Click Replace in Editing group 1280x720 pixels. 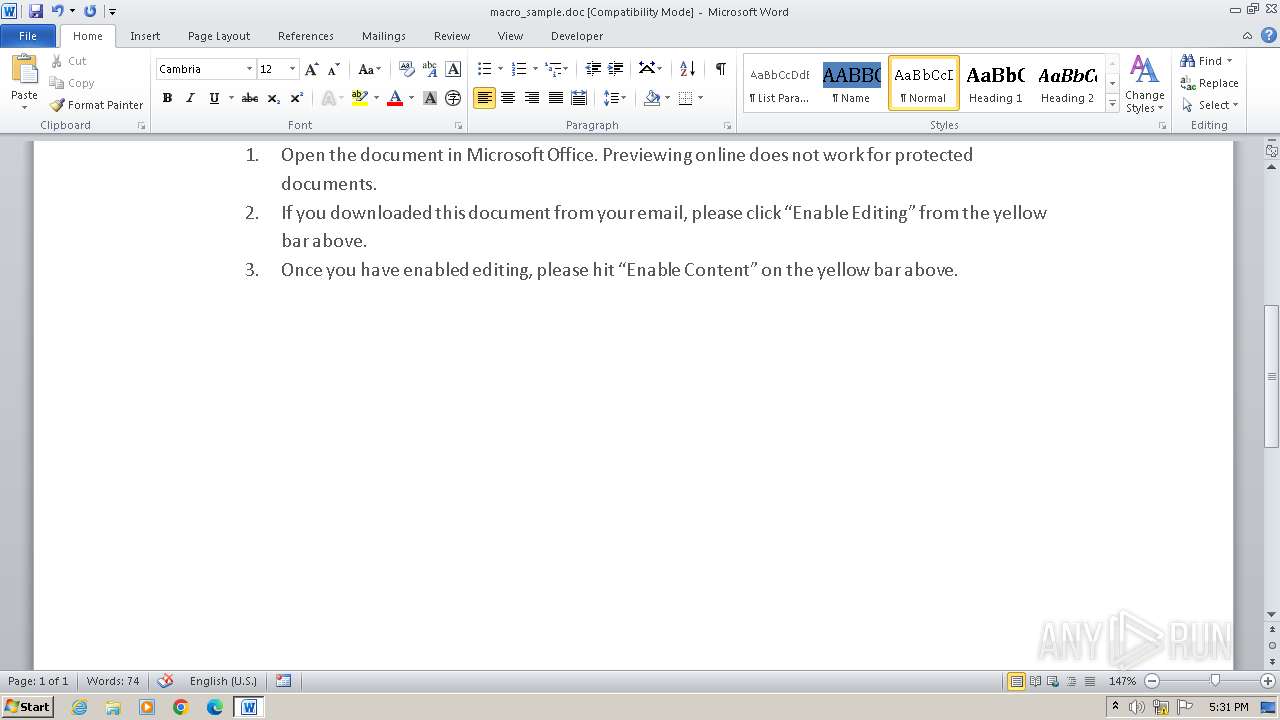(x=1210, y=83)
